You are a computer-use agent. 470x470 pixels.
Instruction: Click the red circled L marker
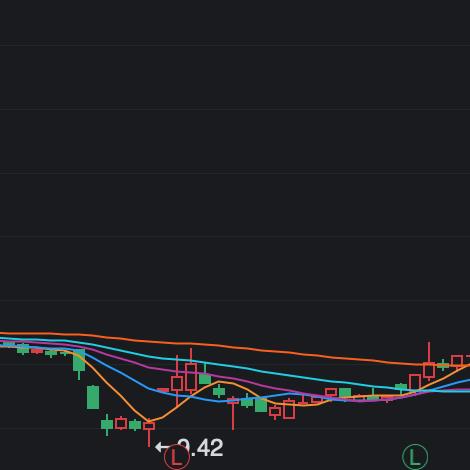tap(177, 457)
